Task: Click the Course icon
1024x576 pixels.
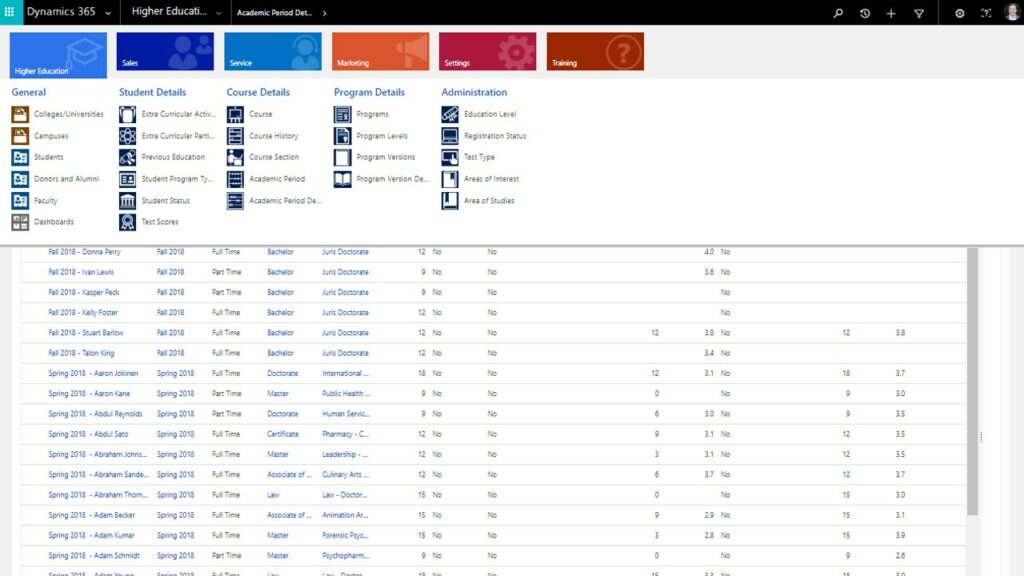Action: point(235,114)
